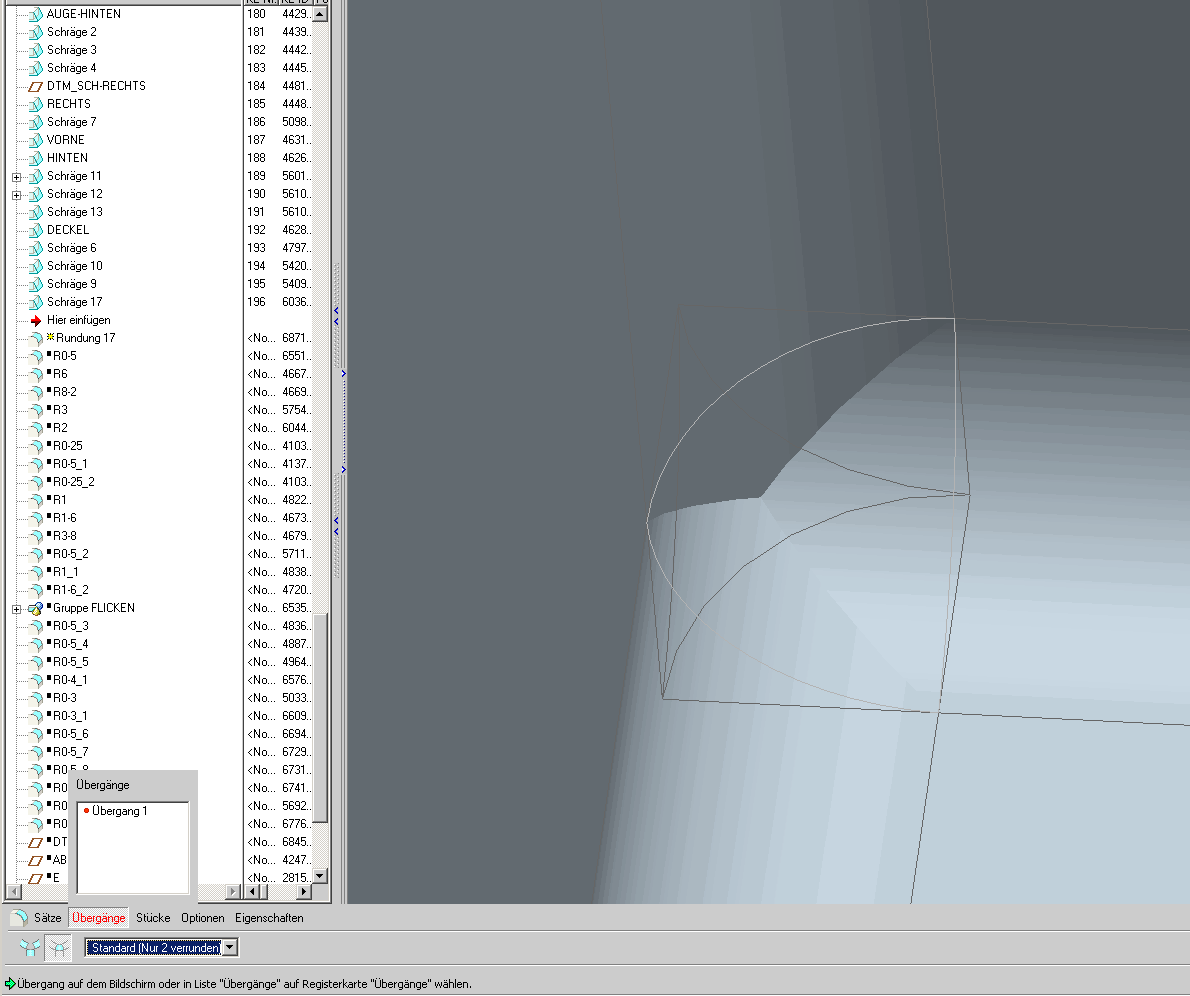This screenshot has height=996, width=1190.
Task: Toggle the transition mode button
Action: [58, 947]
